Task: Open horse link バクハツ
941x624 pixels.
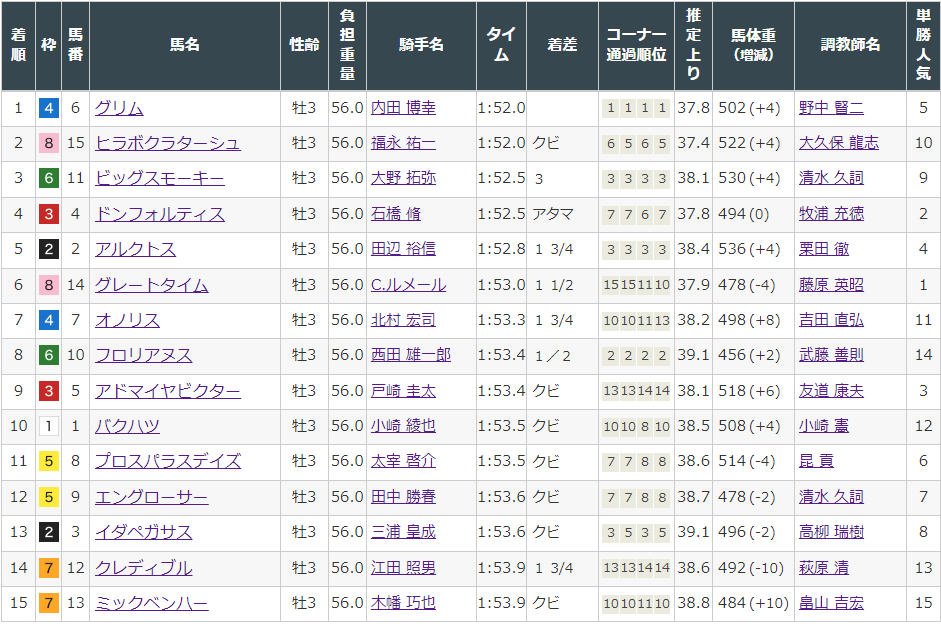Action: click(x=127, y=426)
